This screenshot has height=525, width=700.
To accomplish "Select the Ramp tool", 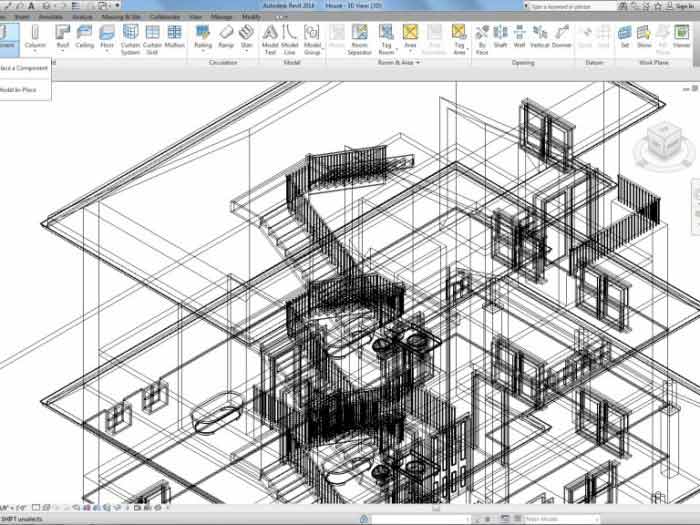I will (x=226, y=37).
